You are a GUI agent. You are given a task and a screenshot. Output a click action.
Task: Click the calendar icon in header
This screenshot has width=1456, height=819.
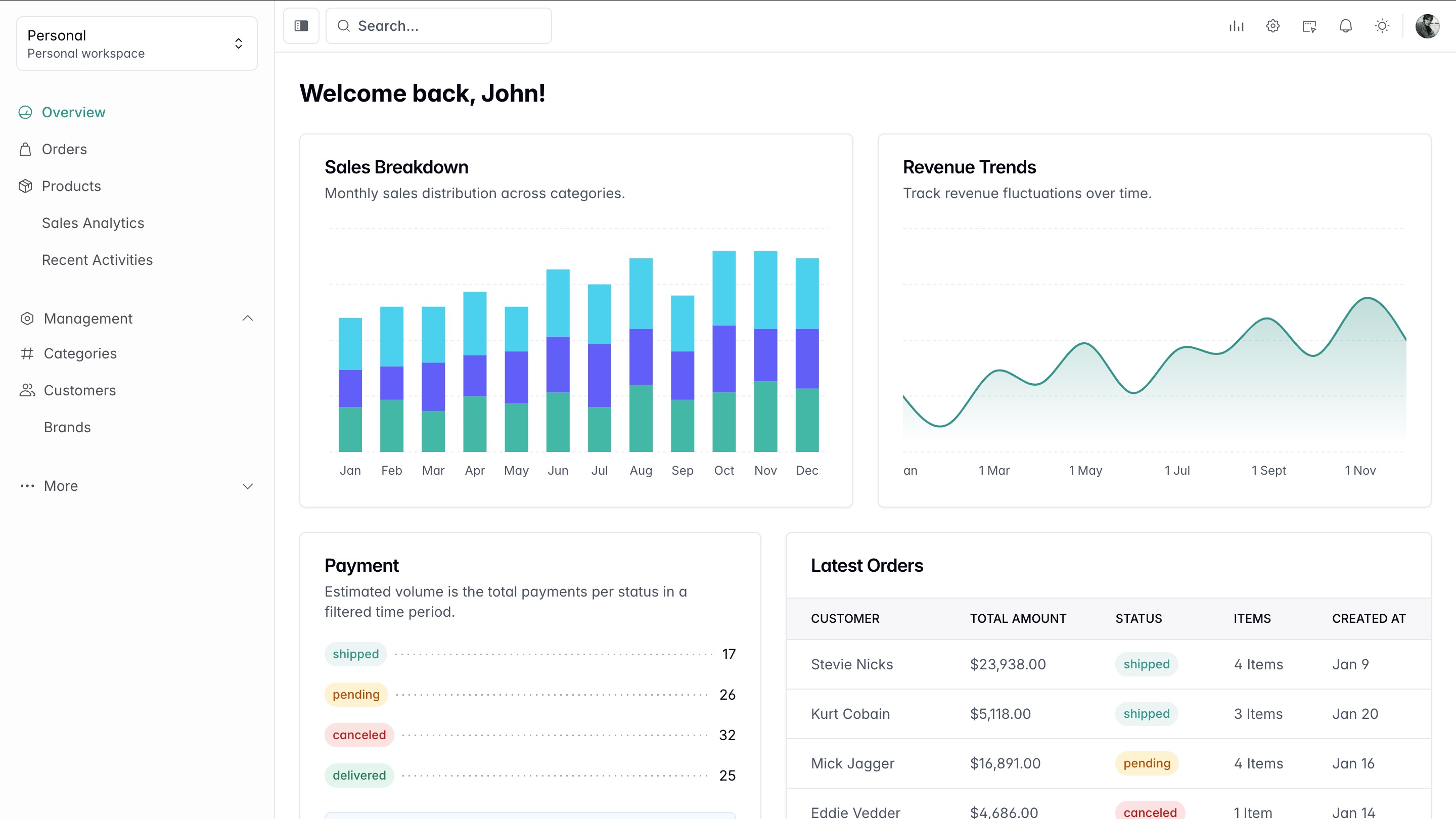[x=1309, y=26]
